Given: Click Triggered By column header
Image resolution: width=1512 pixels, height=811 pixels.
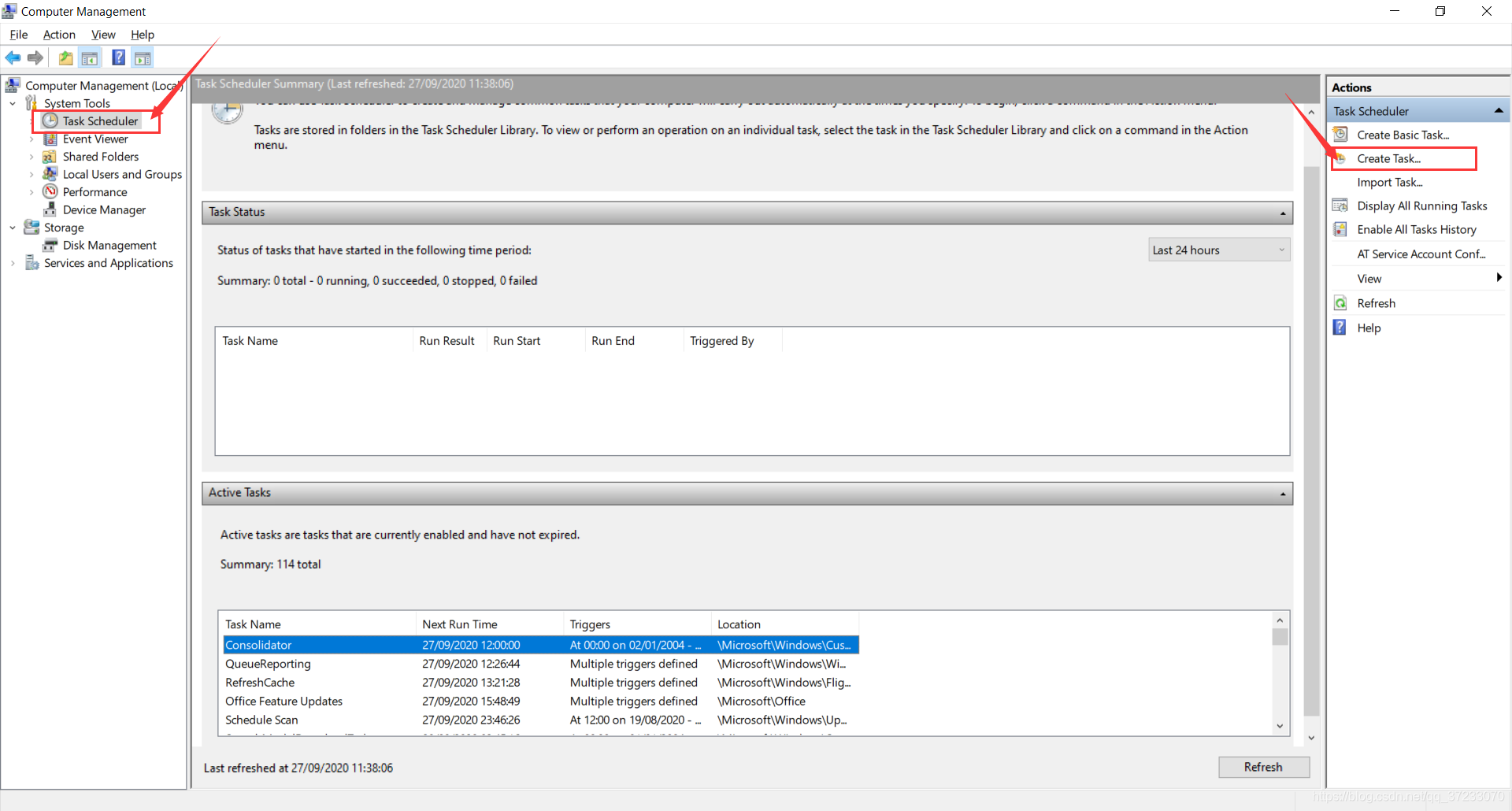Looking at the screenshot, I should coord(732,340).
